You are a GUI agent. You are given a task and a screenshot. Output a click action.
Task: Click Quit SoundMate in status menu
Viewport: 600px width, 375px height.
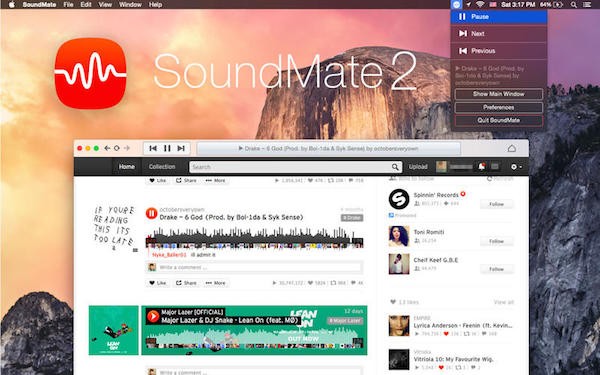[499, 121]
